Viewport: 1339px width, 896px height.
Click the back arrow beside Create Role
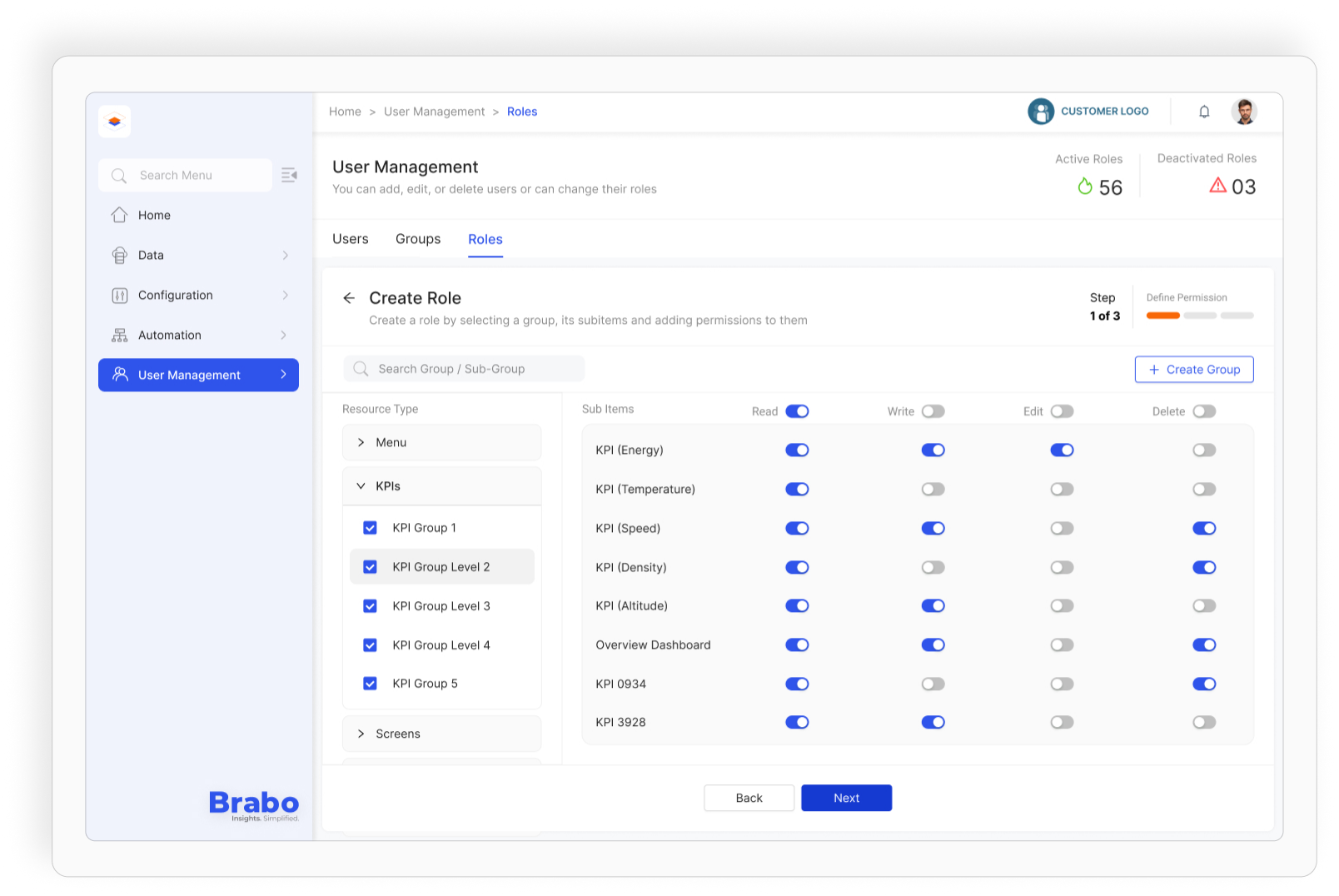tap(349, 298)
